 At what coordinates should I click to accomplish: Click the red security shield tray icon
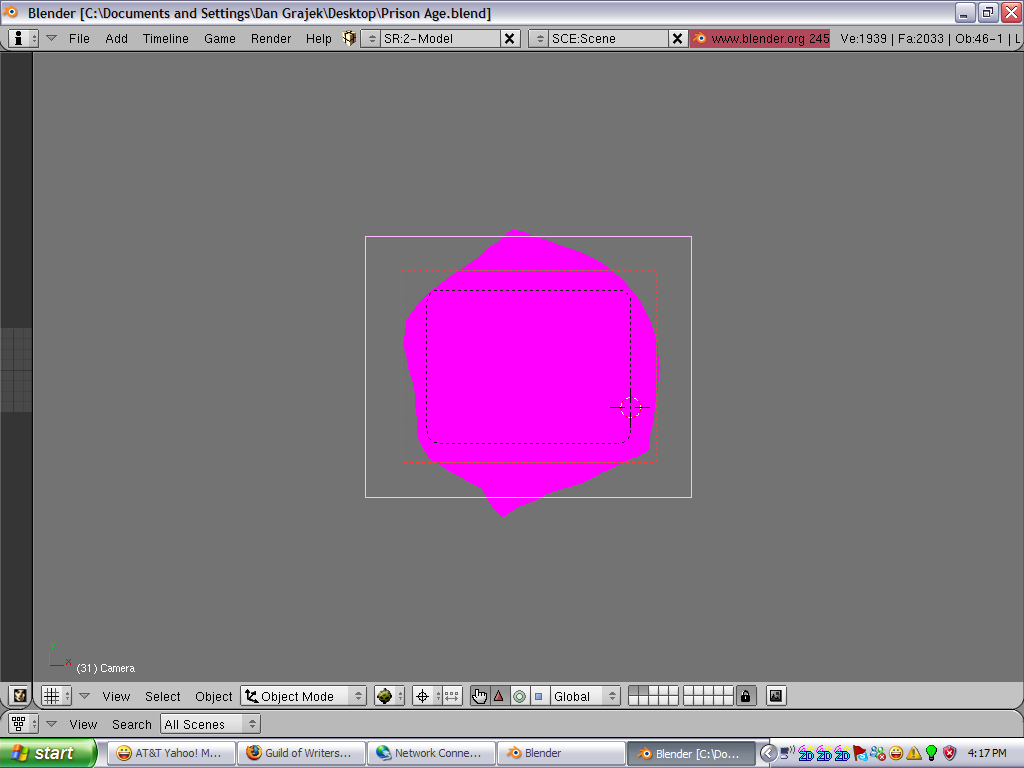950,753
